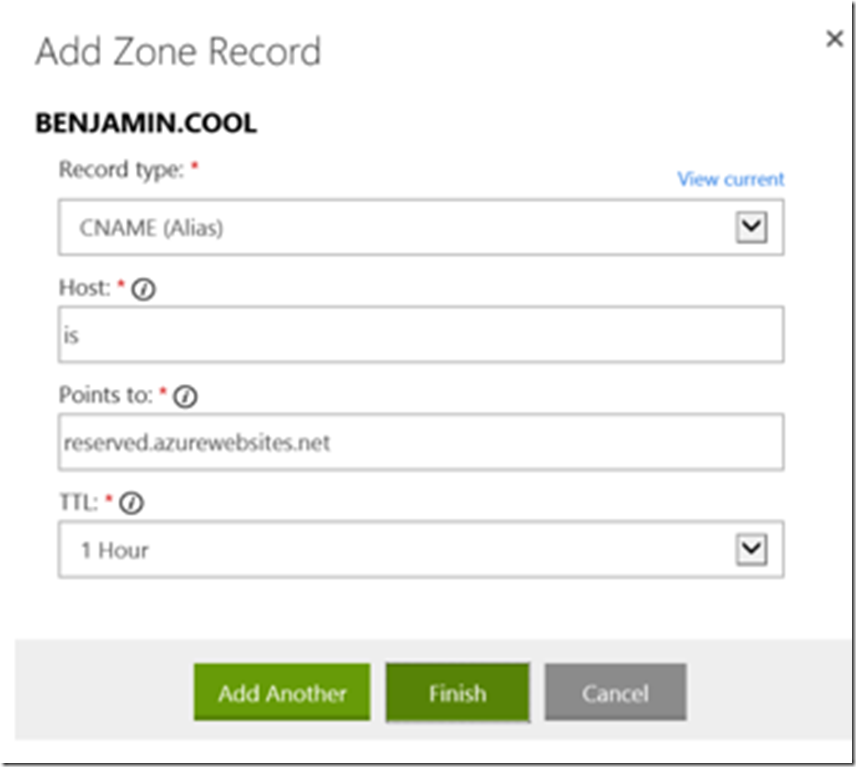
Task: Click the Host field label
Action: click(84, 288)
